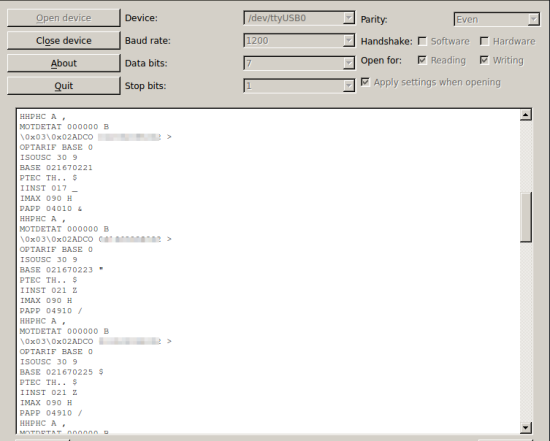
Task: Click the Stop bits: label
Action: point(145,86)
